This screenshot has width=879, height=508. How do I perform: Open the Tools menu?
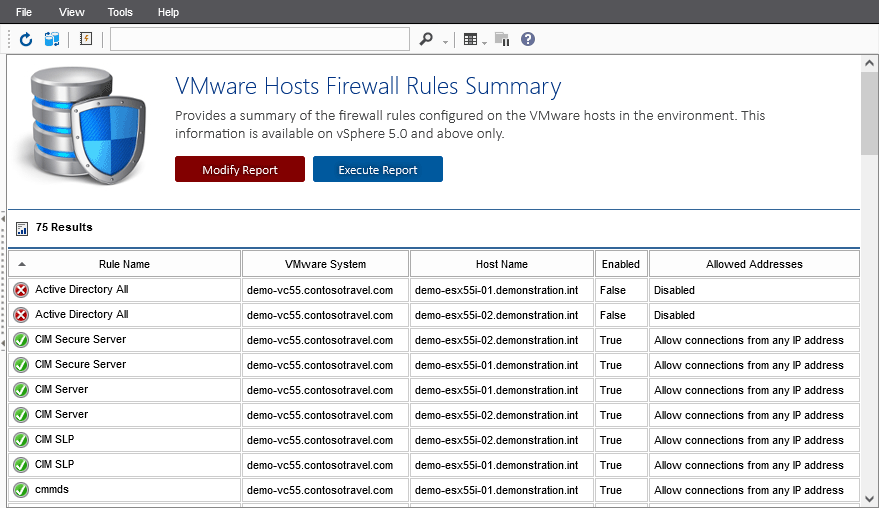(120, 12)
